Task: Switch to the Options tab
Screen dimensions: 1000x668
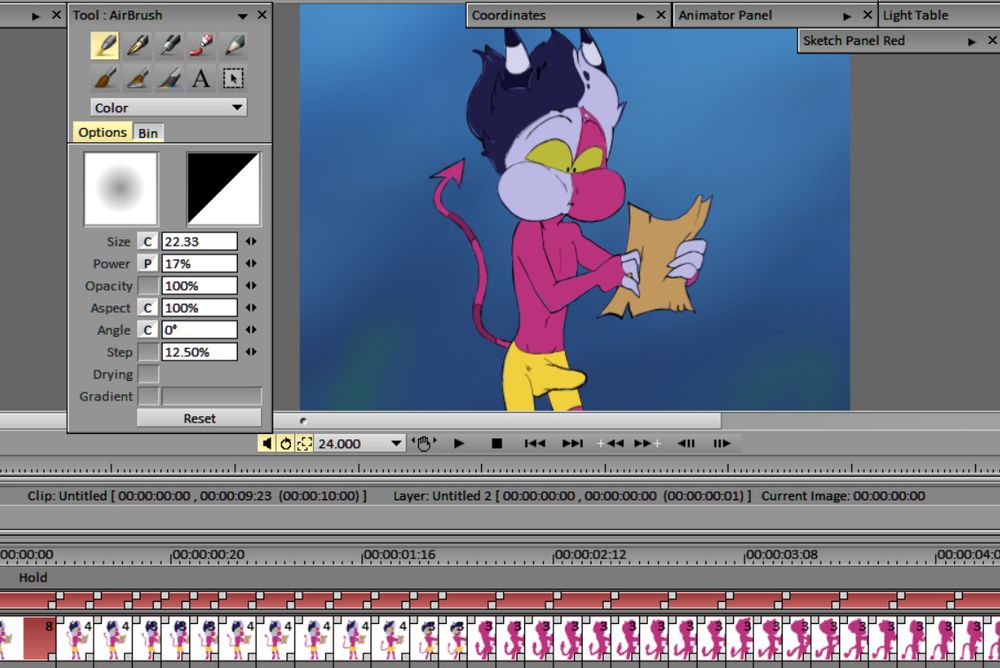Action: point(103,132)
